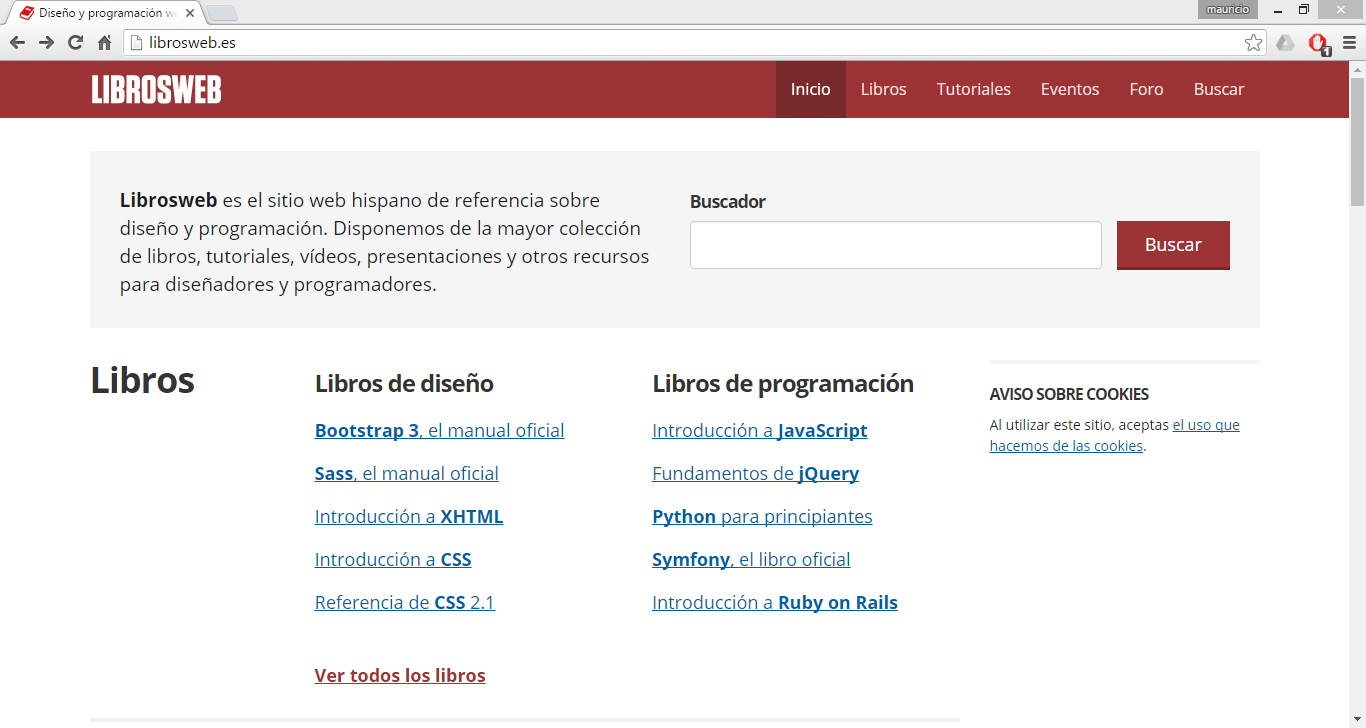Open the Tutoriales section
This screenshot has height=728, width=1366.
(x=973, y=89)
